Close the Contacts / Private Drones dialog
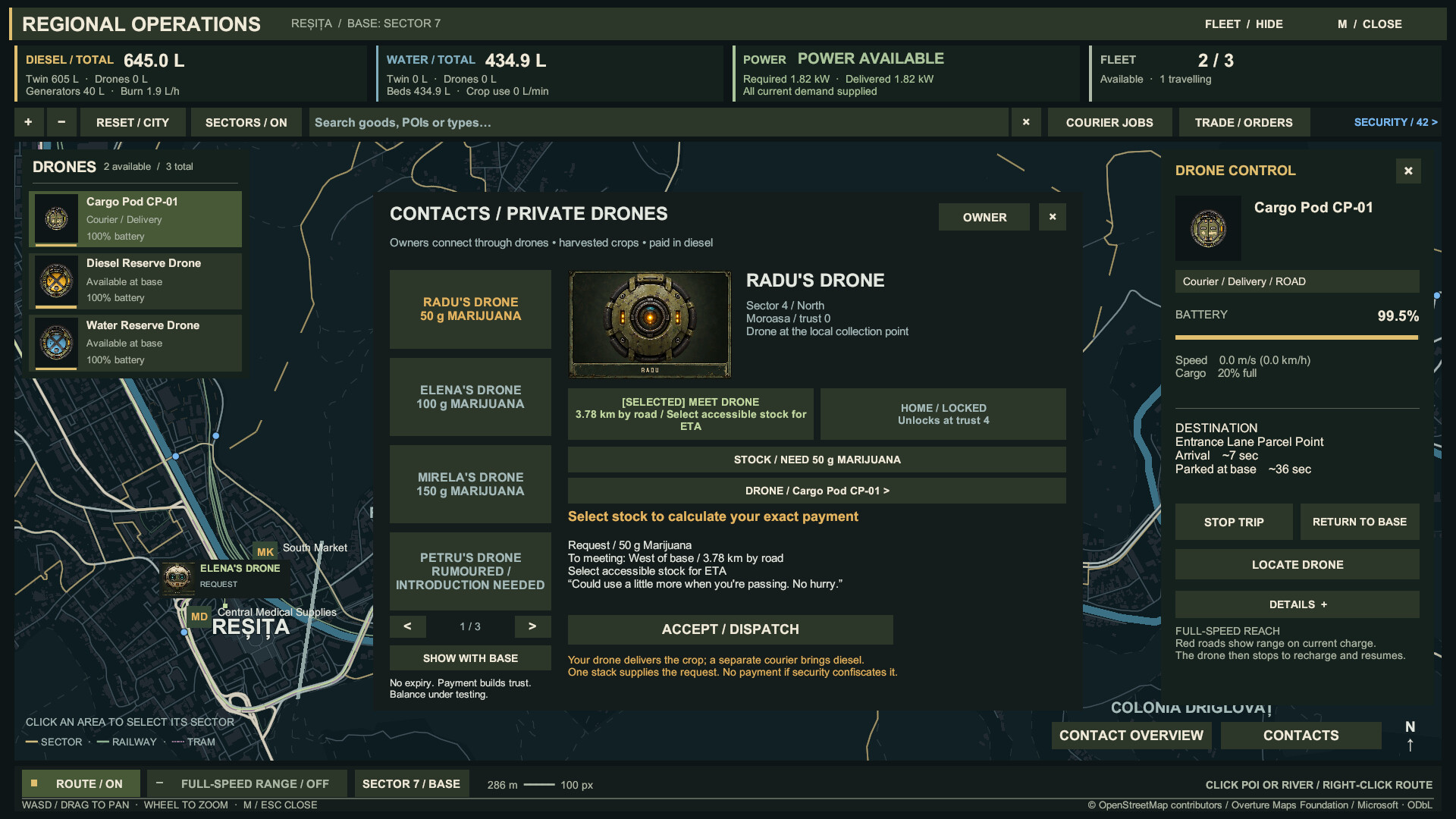 coord(1053,217)
